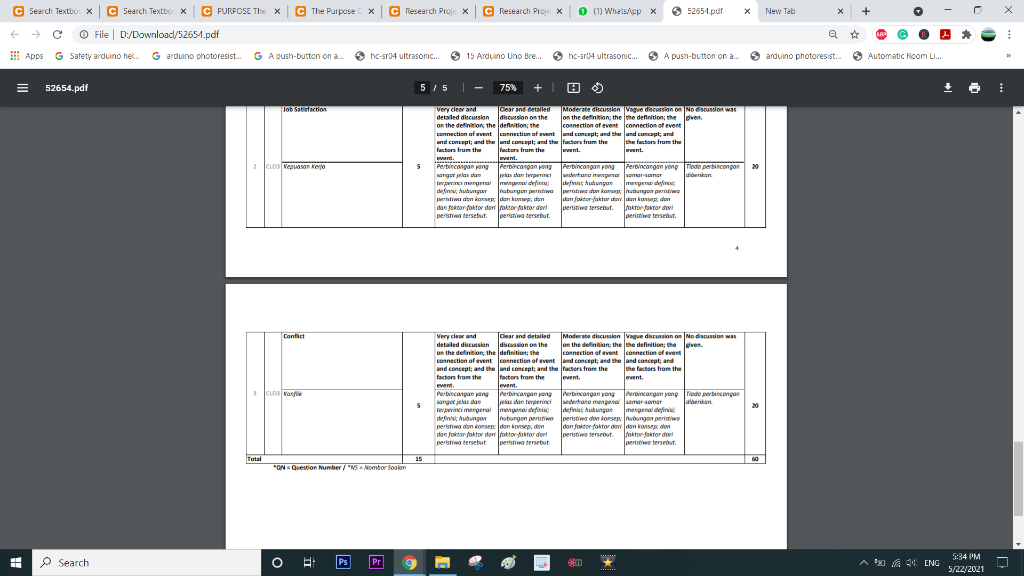Click the volume icon in system tray
This screenshot has height=576, width=1024.
(x=912, y=563)
